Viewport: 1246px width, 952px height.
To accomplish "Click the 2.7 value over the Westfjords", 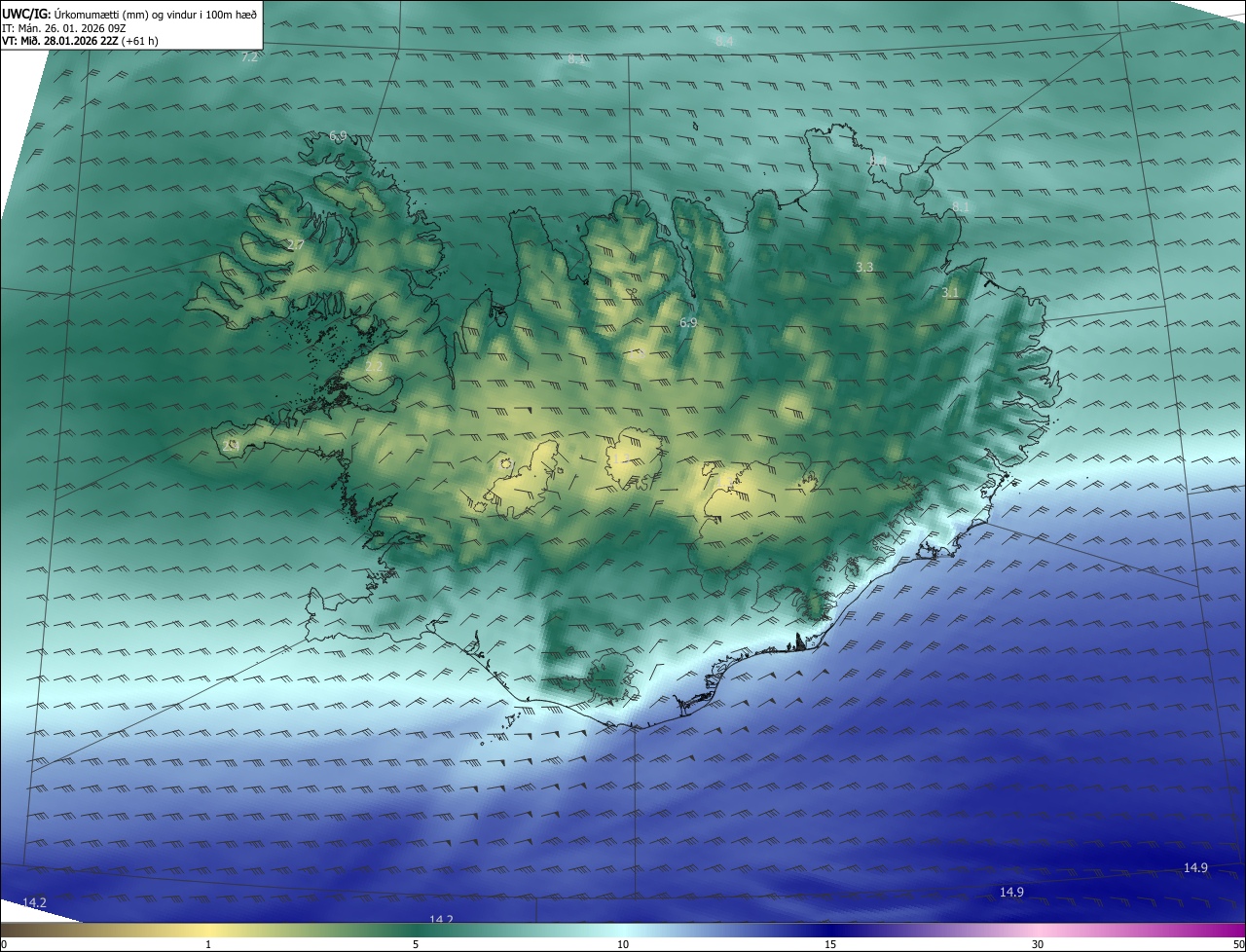I will [296, 244].
